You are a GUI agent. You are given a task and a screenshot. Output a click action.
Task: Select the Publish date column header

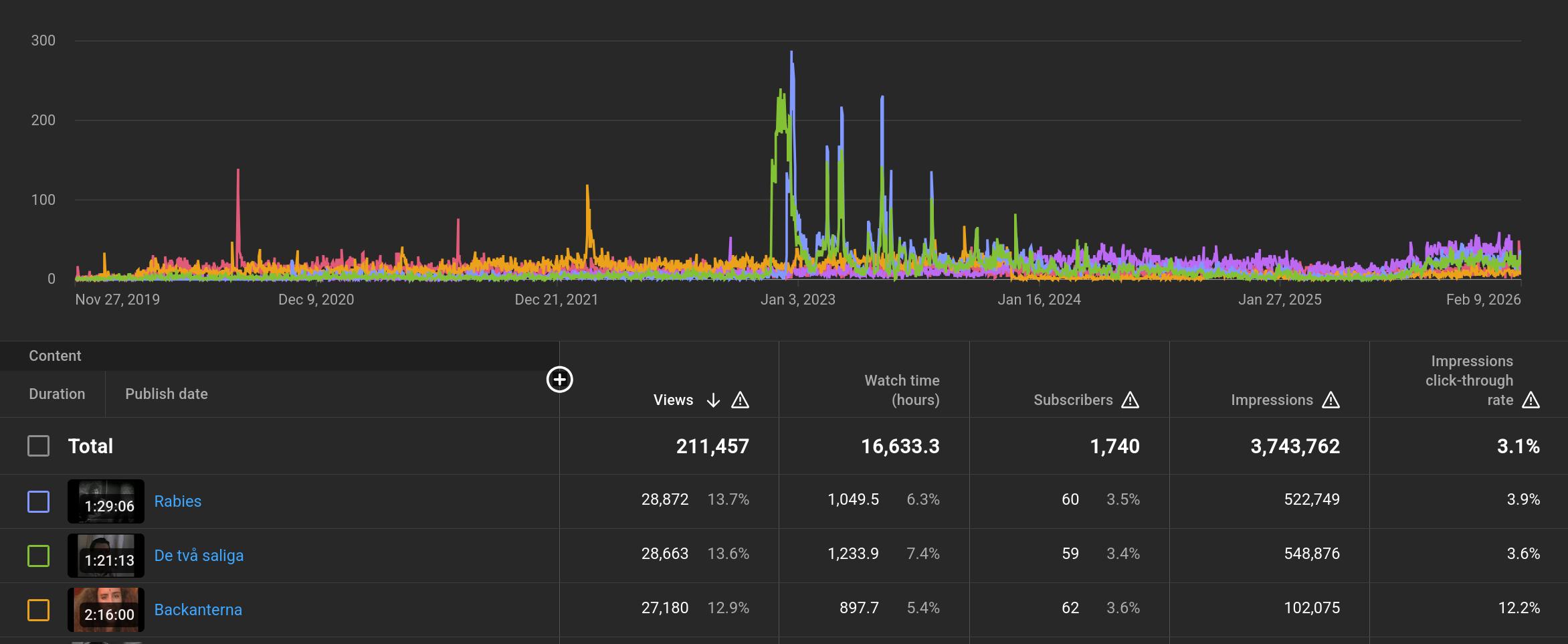click(x=166, y=394)
